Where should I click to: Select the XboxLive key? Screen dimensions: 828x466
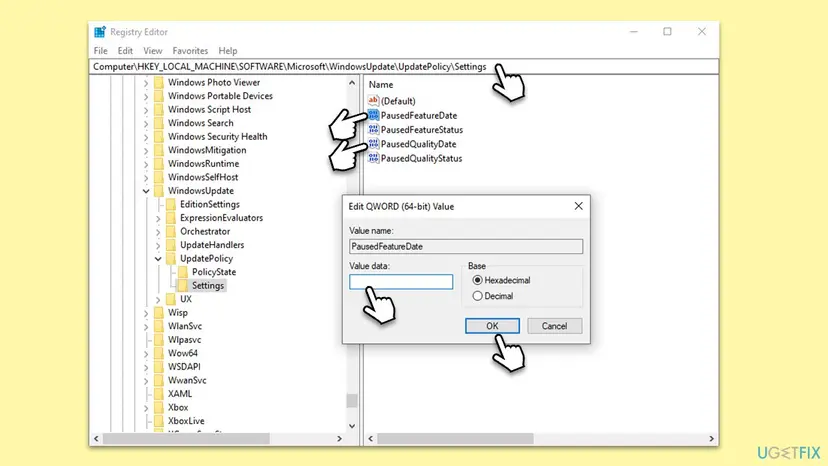[186, 421]
